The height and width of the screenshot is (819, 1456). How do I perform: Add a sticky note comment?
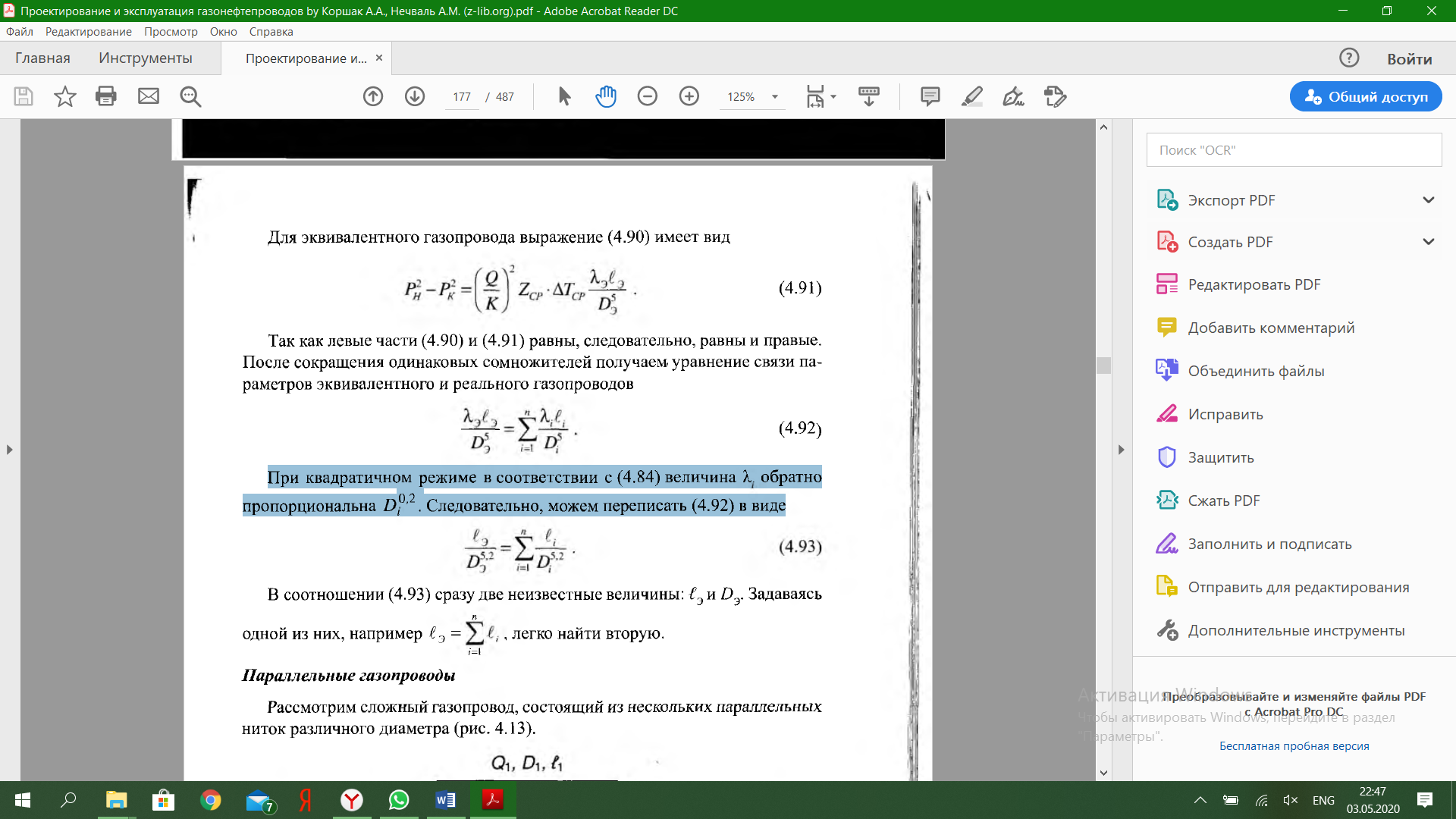click(930, 96)
